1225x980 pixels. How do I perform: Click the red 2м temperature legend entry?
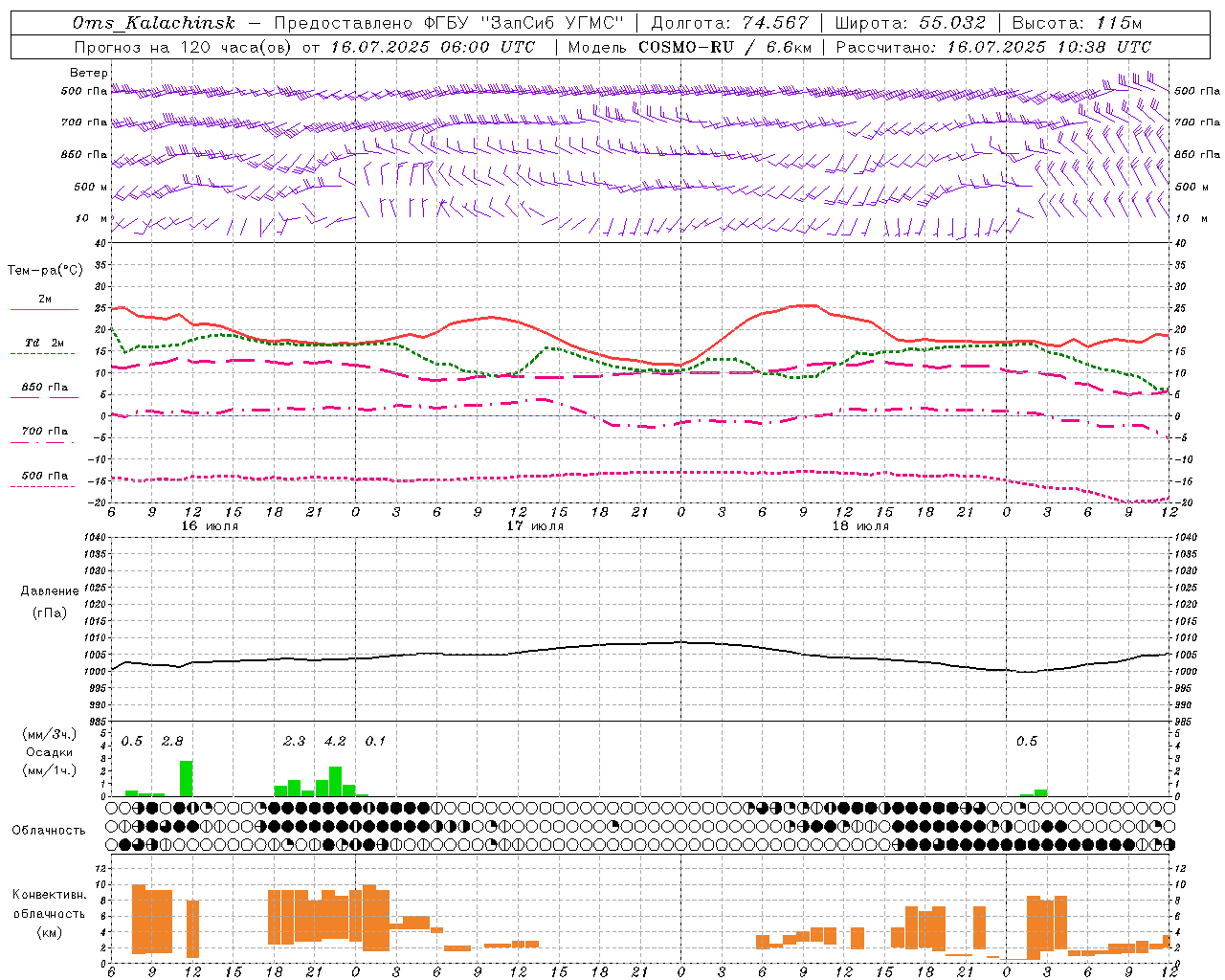click(x=44, y=302)
